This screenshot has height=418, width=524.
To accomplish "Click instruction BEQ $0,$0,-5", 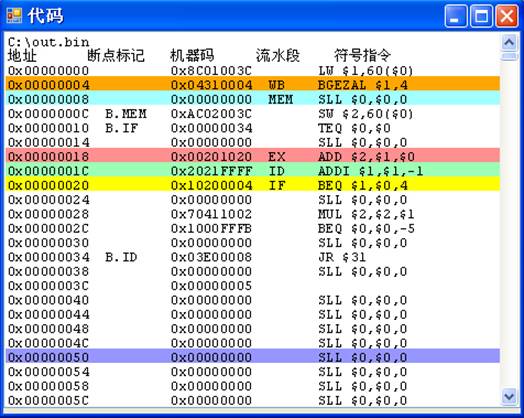I will pos(367,229).
